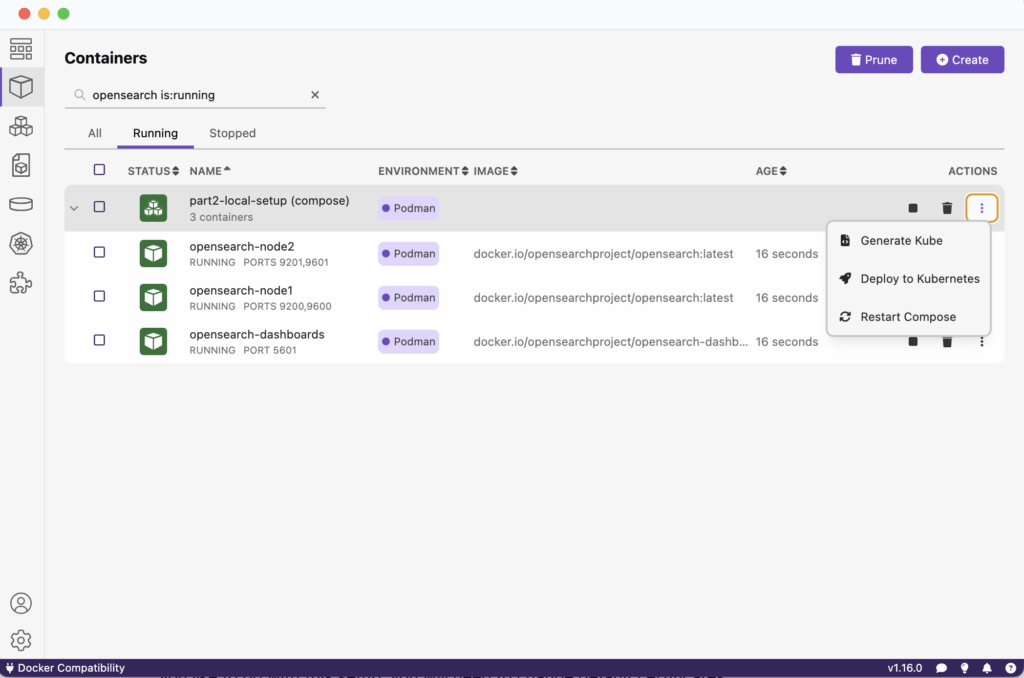Stop the part2-local-setup compose group
This screenshot has height=678, width=1024.
[x=913, y=208]
